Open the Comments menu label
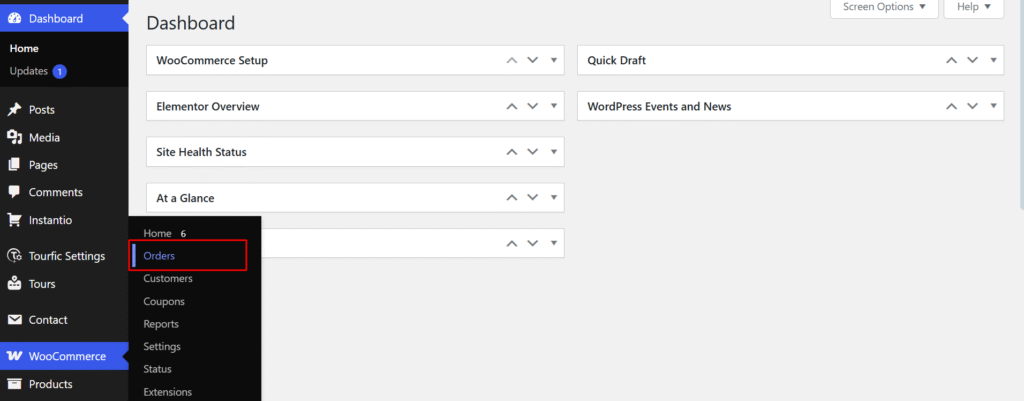The width and height of the screenshot is (1024, 401). pos(56,193)
